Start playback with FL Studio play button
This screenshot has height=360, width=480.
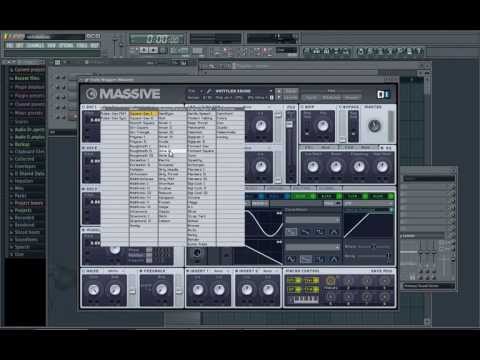coord(144,50)
